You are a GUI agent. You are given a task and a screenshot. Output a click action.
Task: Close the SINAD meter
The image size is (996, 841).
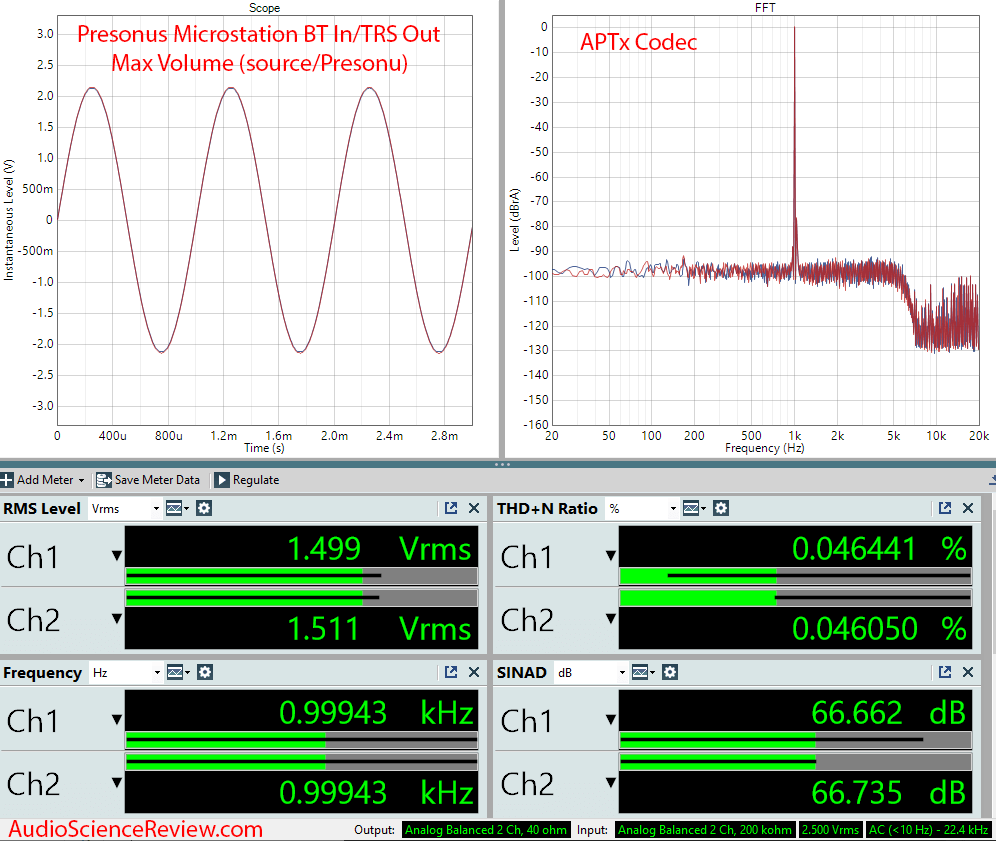(x=968, y=672)
